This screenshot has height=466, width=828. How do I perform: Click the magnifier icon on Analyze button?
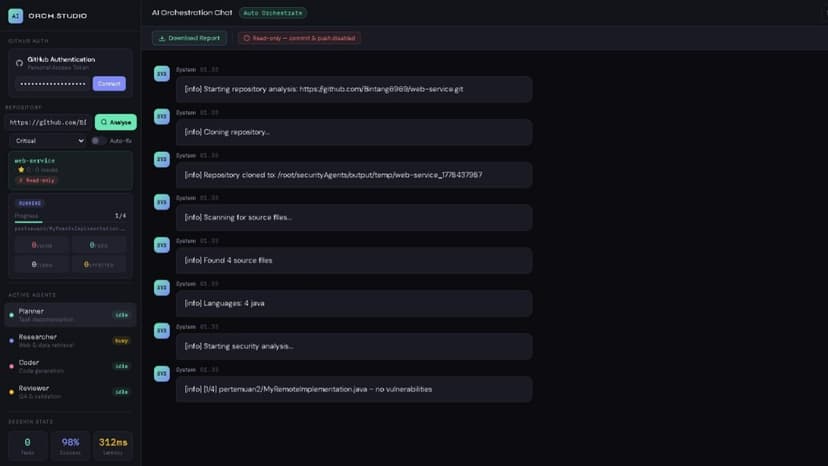[104, 122]
